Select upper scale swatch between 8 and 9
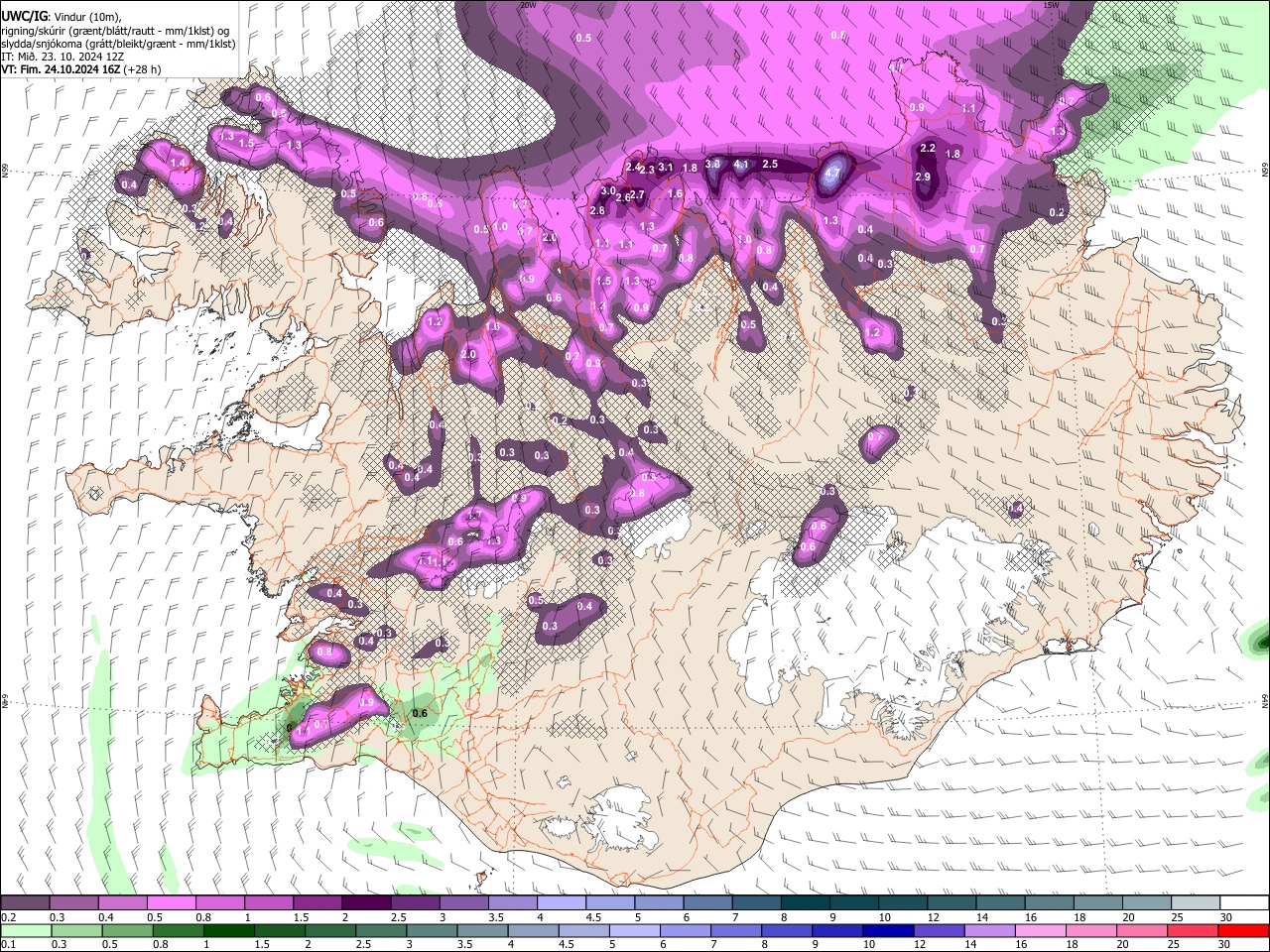 [806, 903]
